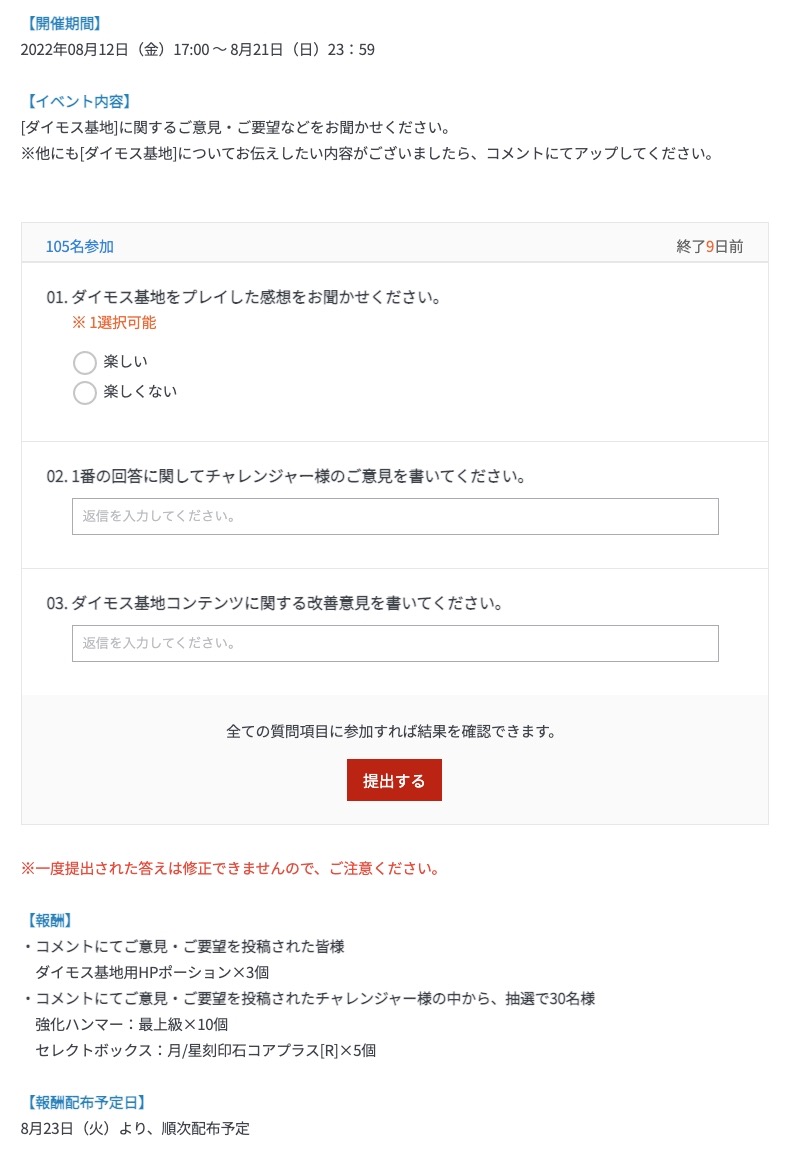Select the 楽しくない radio button

(x=85, y=393)
